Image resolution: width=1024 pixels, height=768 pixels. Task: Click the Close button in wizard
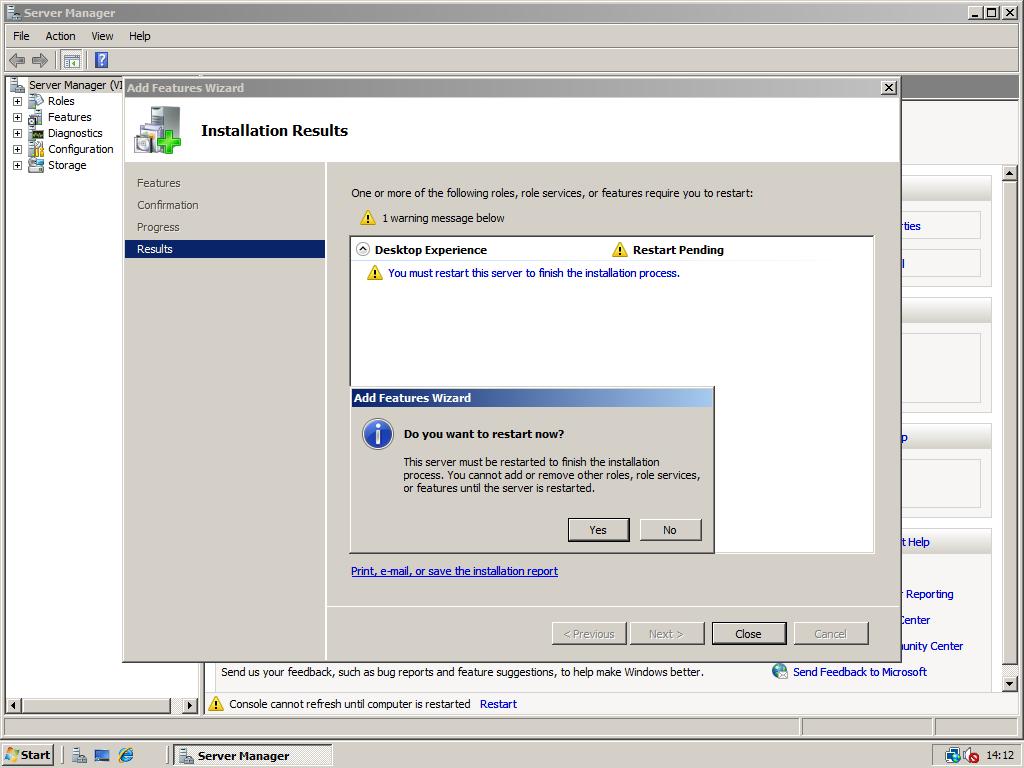tap(749, 633)
